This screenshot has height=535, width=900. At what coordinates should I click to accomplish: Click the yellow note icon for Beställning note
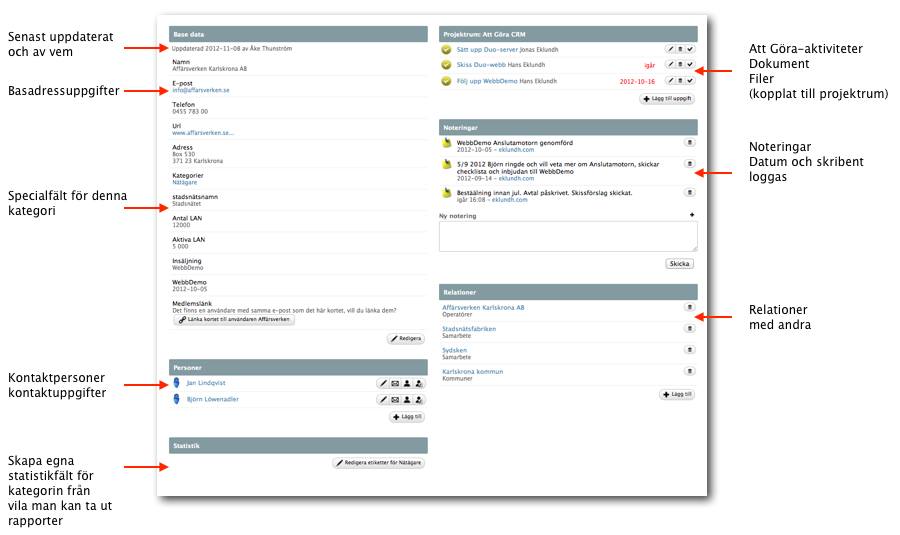tap(447, 191)
